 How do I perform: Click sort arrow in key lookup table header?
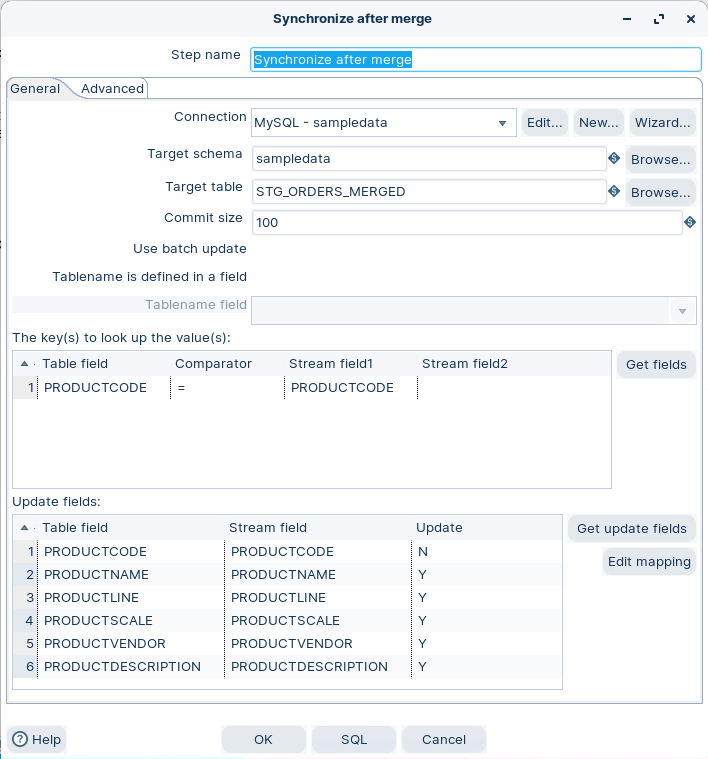(x=24, y=364)
